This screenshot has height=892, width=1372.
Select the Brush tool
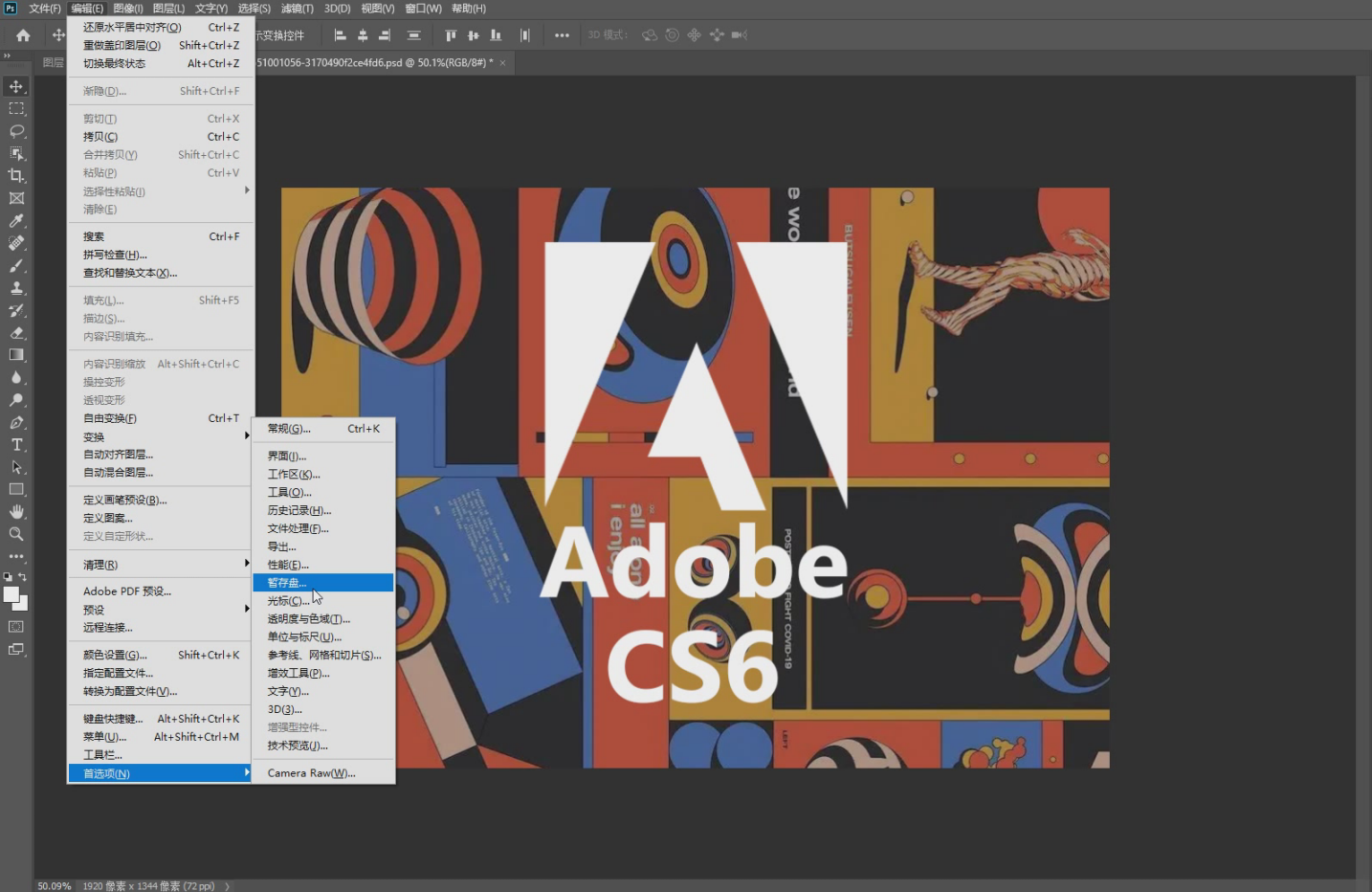tap(16, 265)
